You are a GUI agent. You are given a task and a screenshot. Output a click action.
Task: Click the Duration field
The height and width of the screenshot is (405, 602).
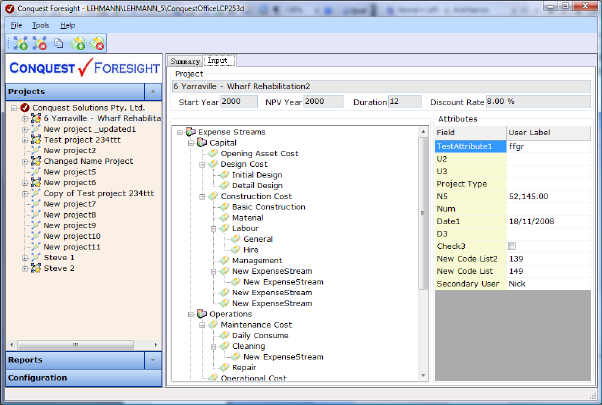click(x=405, y=102)
